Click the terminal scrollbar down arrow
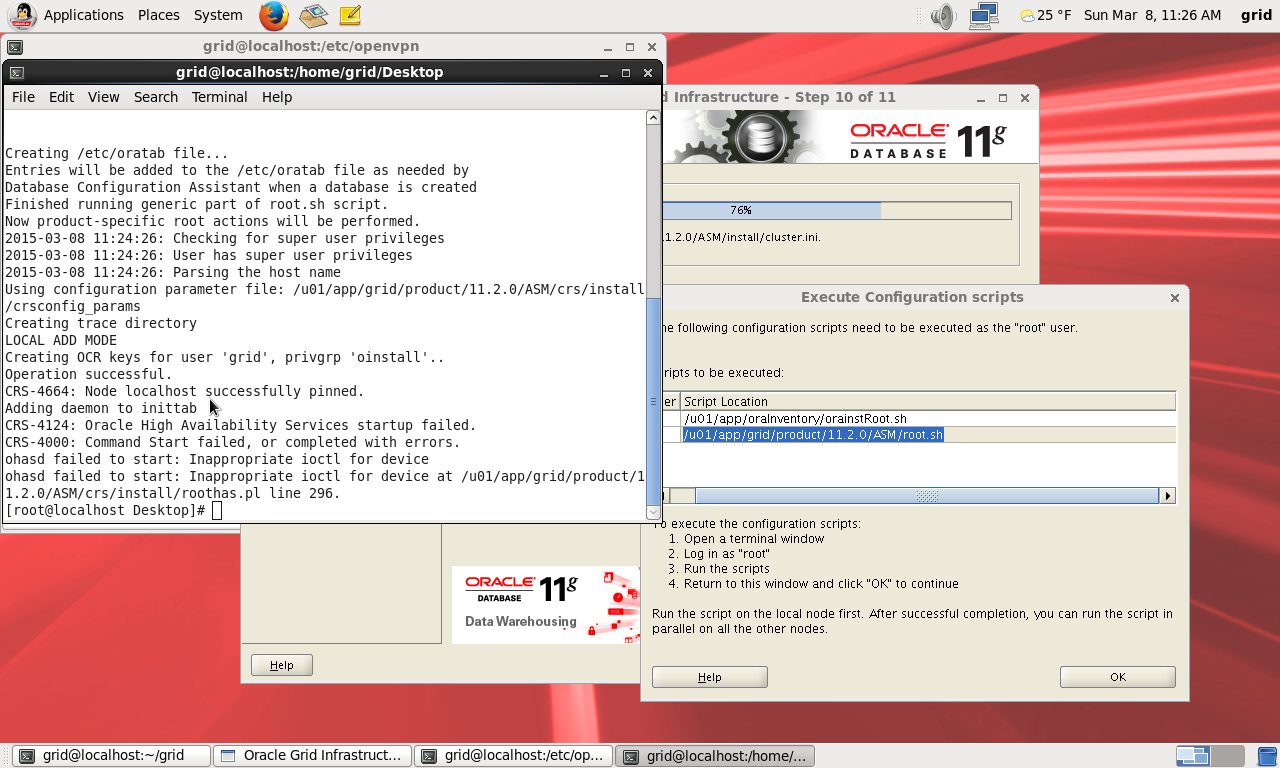Viewport: 1280px width, 768px height. (653, 513)
